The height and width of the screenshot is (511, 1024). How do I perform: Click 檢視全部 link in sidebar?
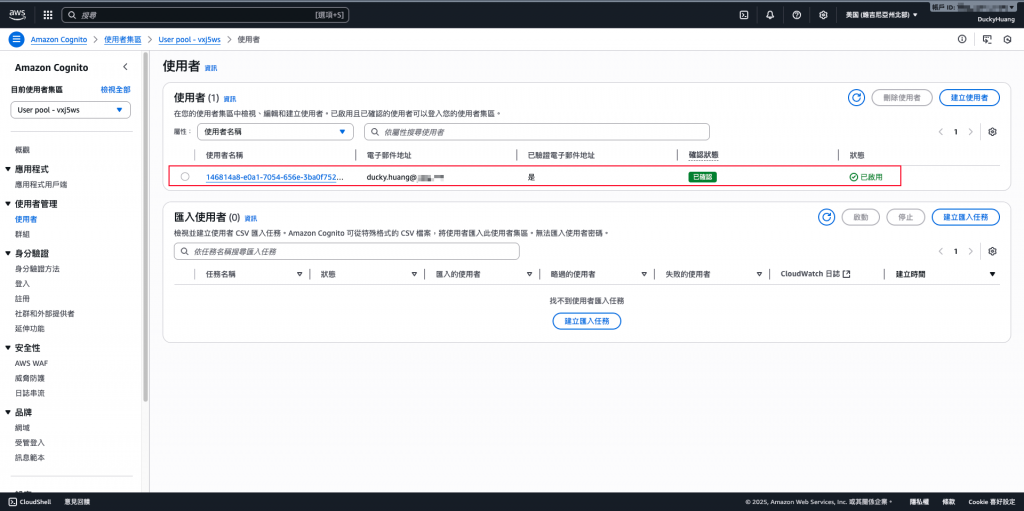pyautogui.click(x=116, y=90)
